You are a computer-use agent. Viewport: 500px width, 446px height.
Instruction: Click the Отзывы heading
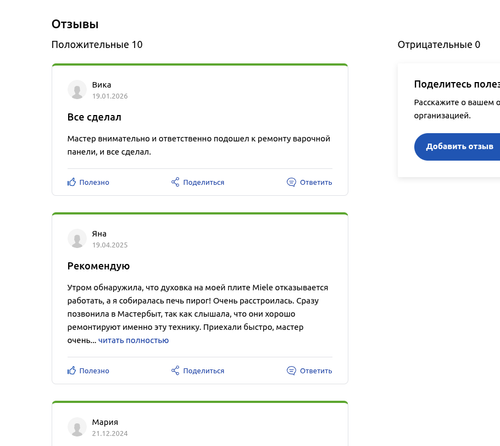75,24
